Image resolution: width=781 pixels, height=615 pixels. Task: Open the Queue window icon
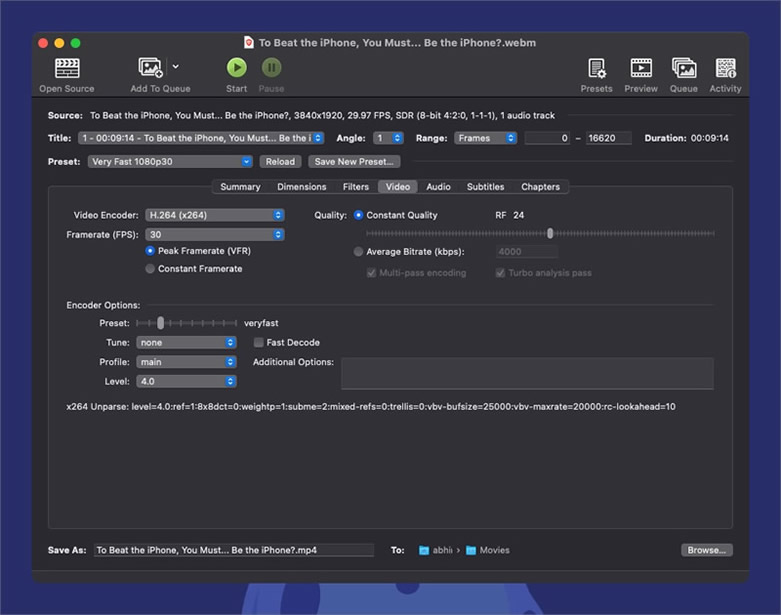coord(684,68)
